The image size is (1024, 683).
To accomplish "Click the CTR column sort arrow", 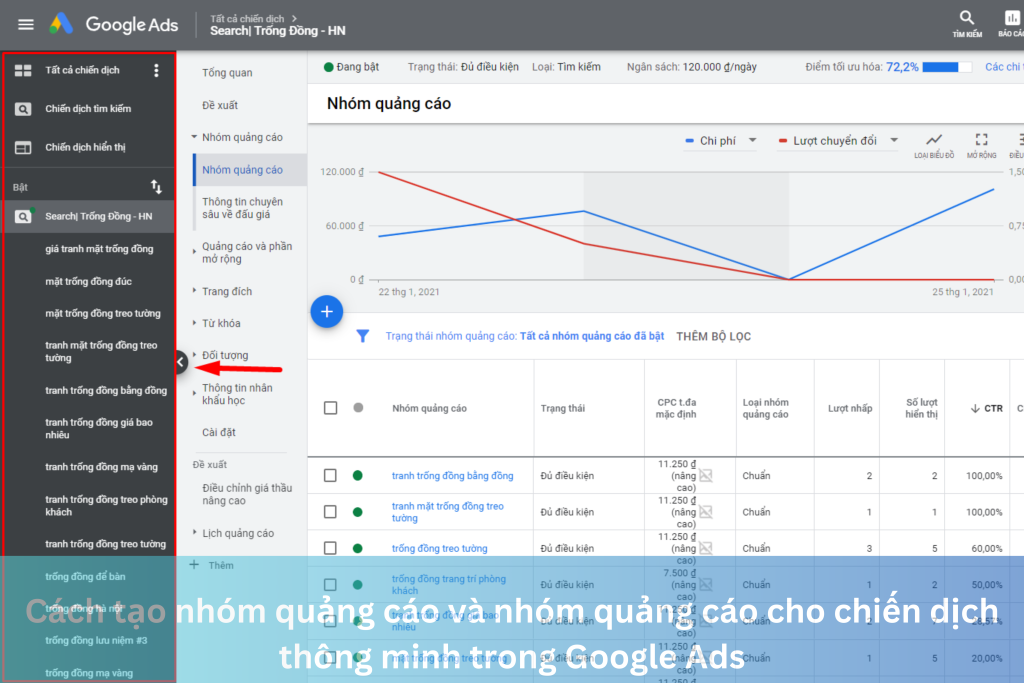I will [x=974, y=409].
